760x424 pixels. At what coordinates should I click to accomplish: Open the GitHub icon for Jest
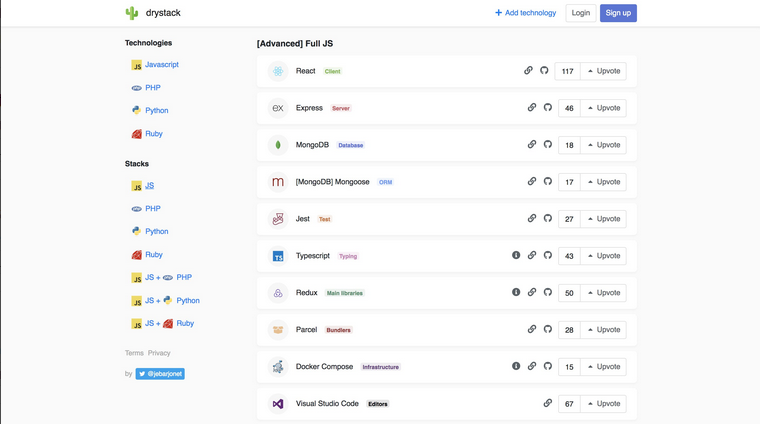tap(548, 218)
